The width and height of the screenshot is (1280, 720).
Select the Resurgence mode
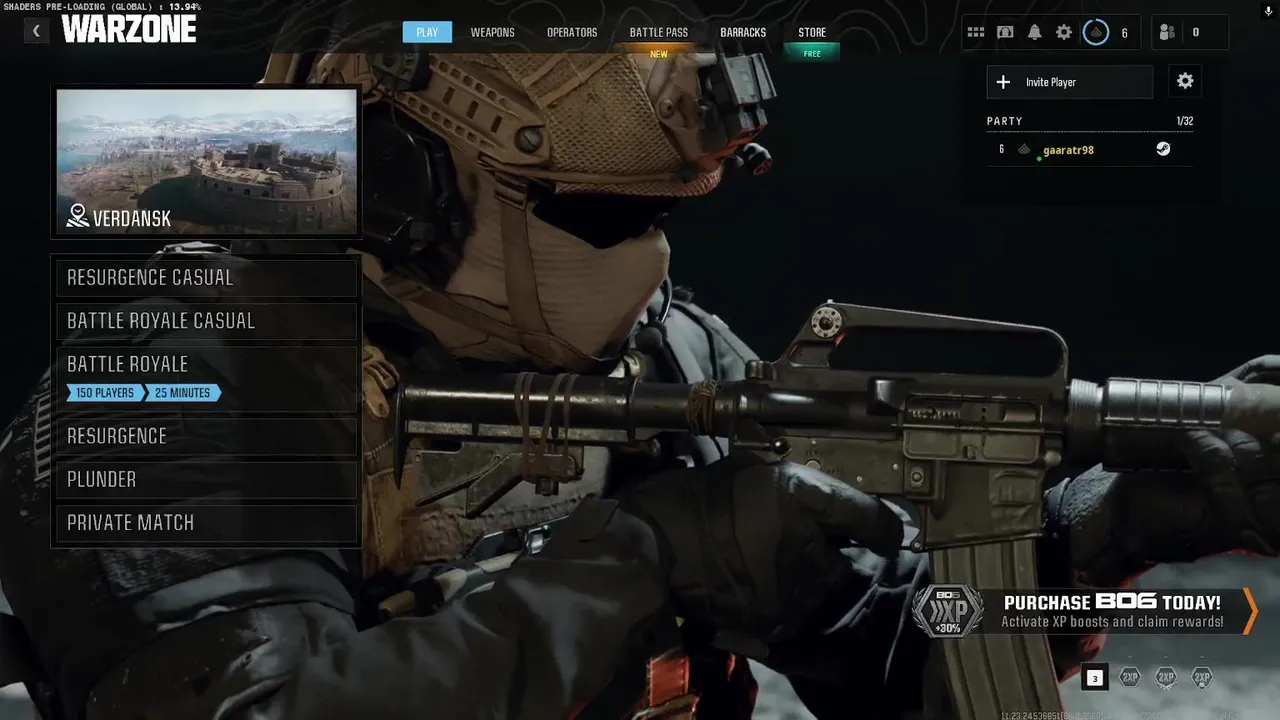[207, 436]
